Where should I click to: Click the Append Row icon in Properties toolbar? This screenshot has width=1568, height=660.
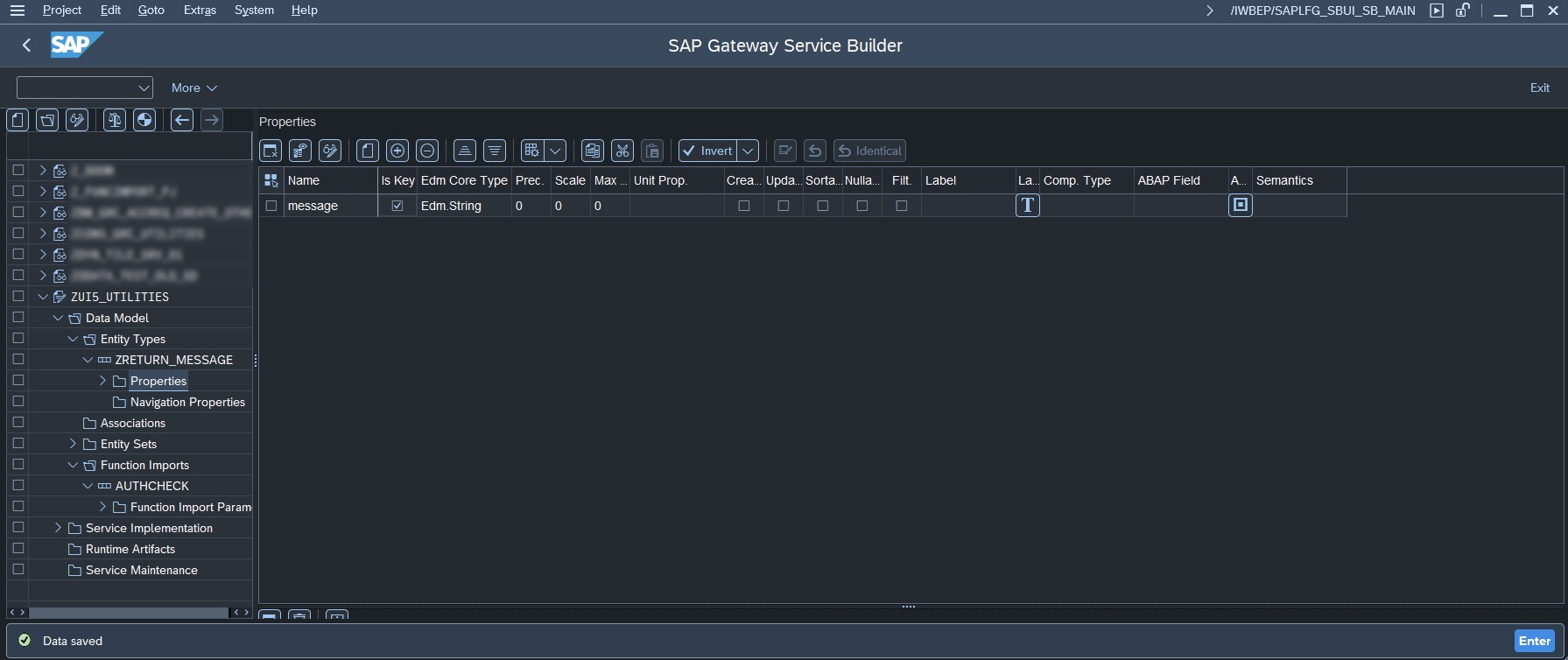point(368,151)
